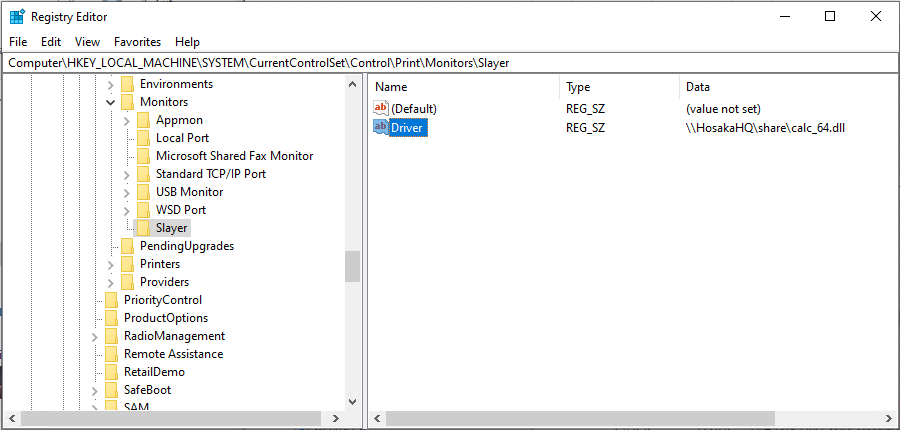Expand the Printers key

[x=111, y=264]
